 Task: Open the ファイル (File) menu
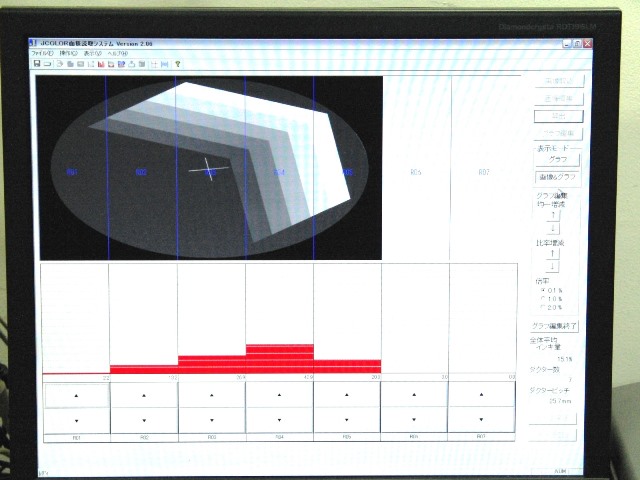[x=42, y=53]
